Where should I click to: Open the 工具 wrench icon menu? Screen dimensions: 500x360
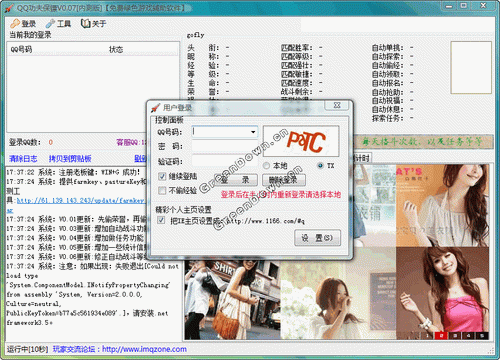[x=50, y=23]
